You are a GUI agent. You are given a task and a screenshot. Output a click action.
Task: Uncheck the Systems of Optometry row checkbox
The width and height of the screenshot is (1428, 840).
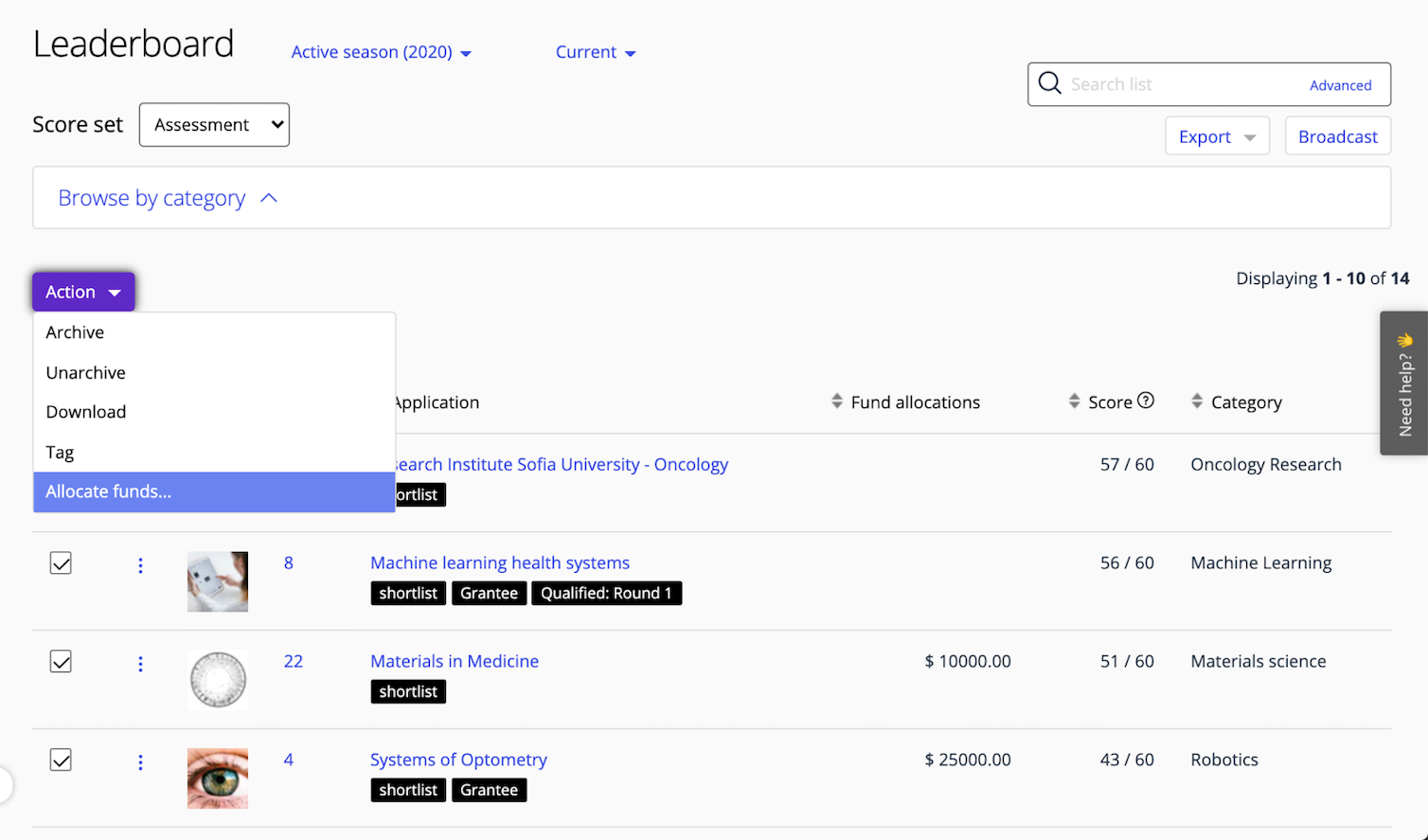pos(61,760)
